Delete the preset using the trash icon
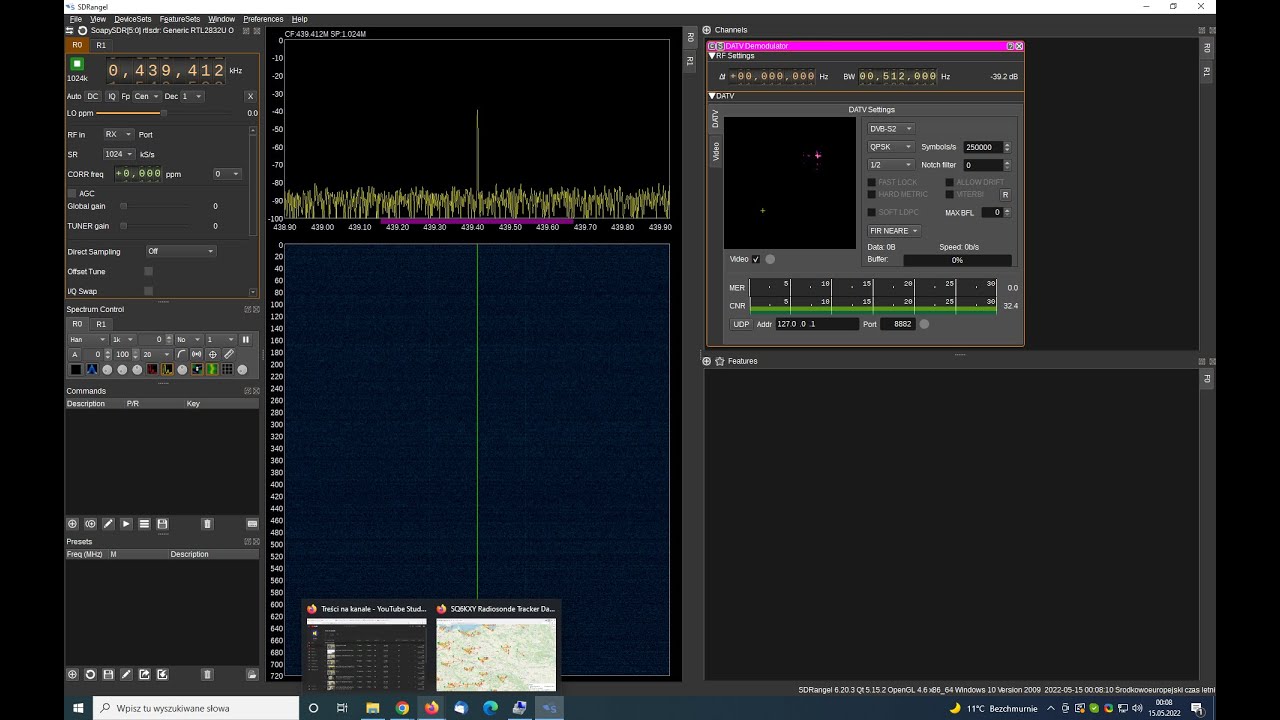 click(x=207, y=675)
